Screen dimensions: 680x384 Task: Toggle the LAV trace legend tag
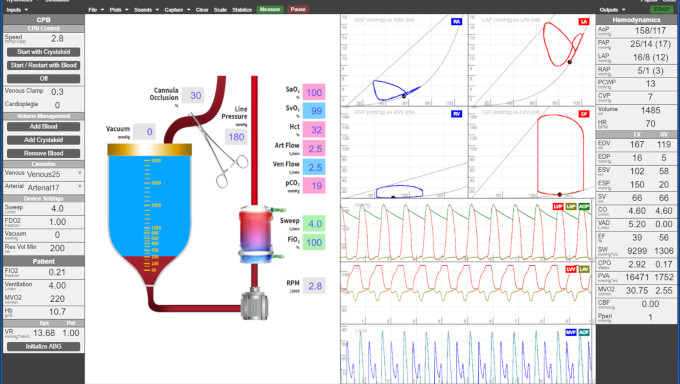[x=584, y=269]
